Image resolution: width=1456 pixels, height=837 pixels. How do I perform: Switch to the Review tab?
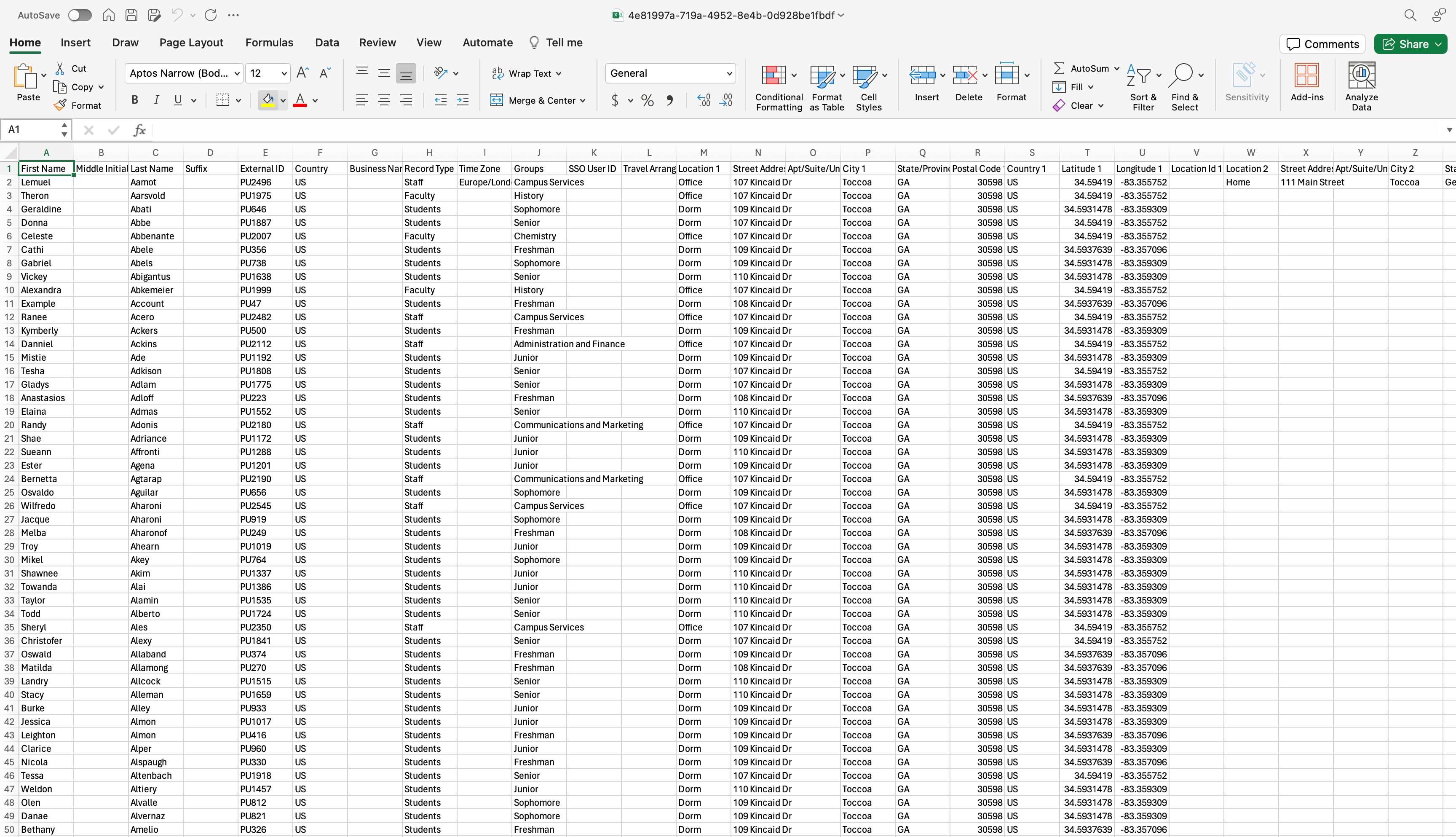pyautogui.click(x=377, y=43)
